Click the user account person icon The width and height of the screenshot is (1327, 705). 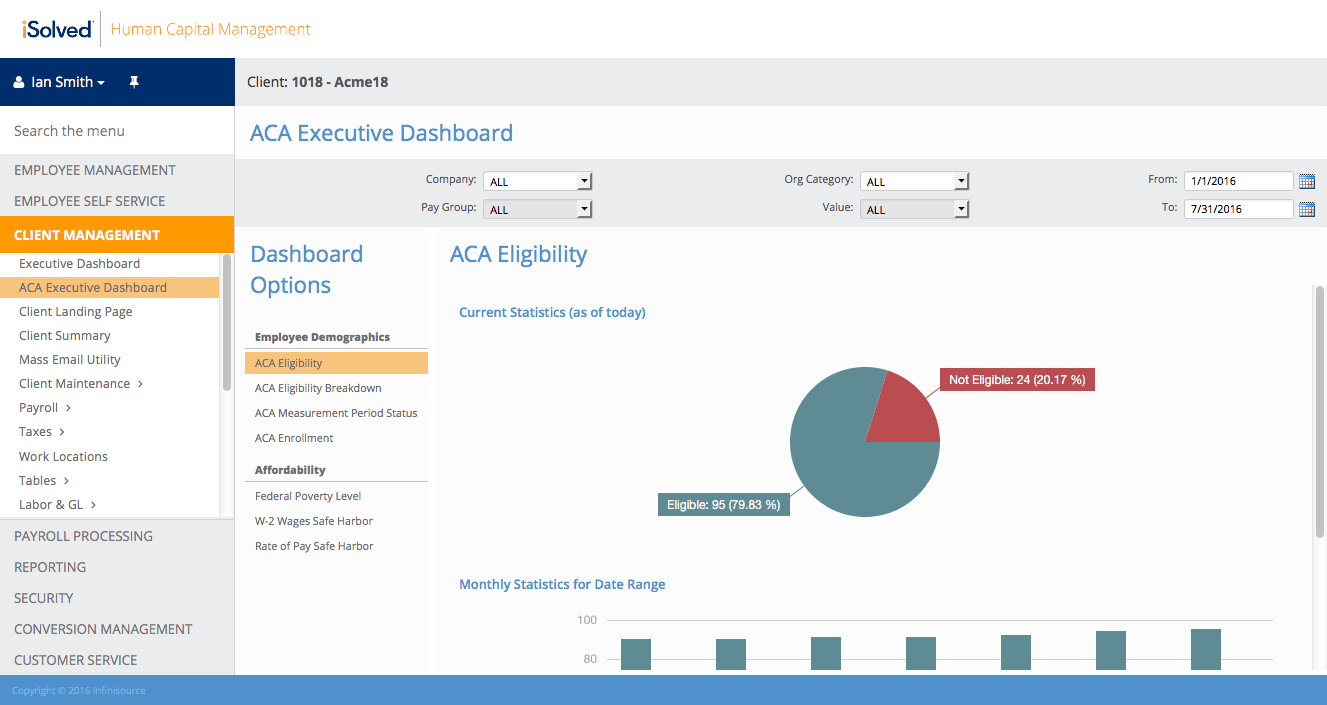17,82
